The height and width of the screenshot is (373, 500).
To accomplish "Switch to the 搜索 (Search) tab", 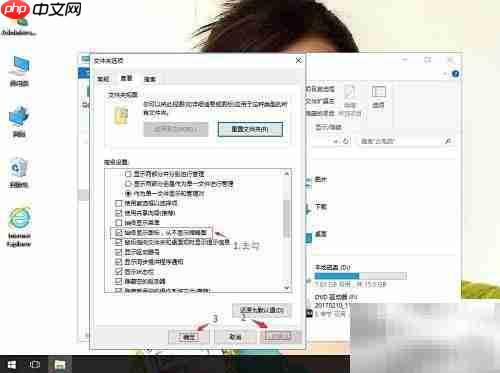I will (150, 79).
